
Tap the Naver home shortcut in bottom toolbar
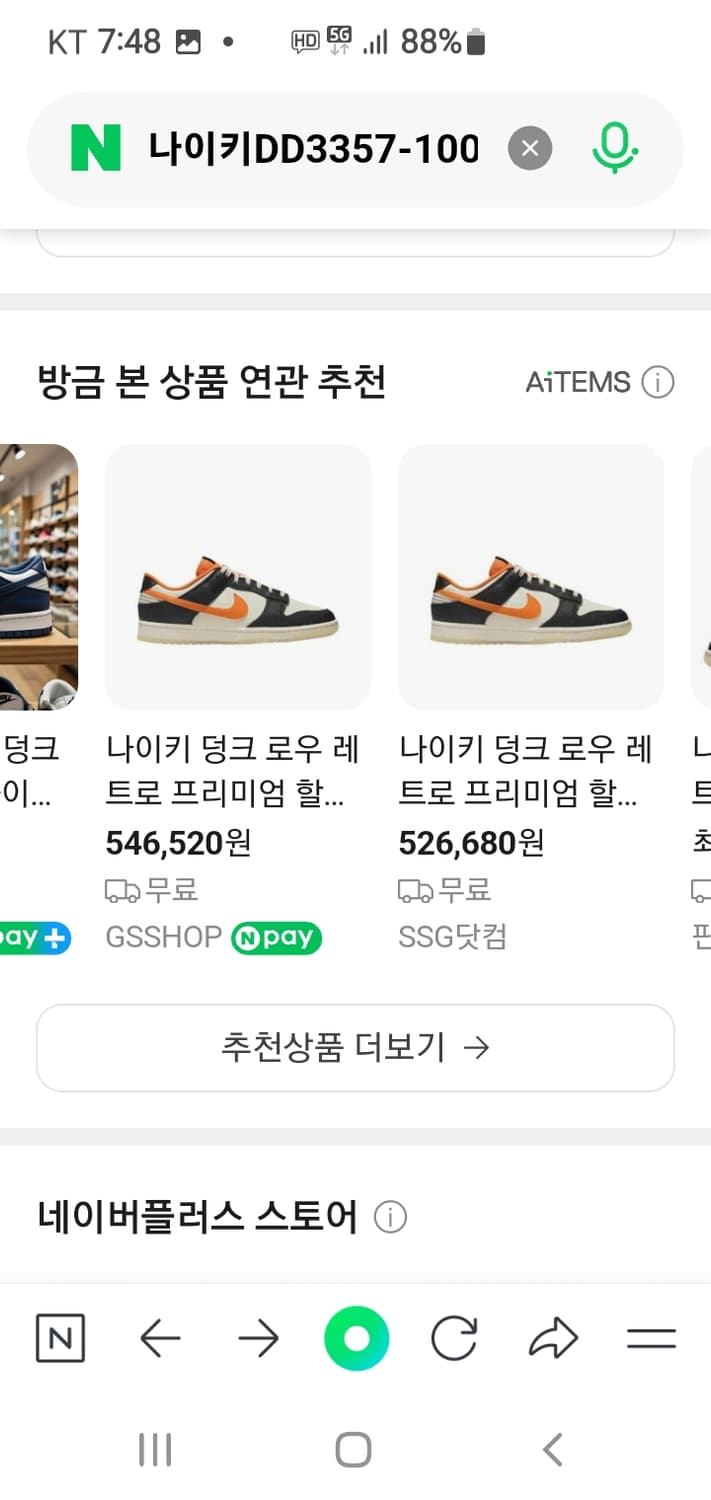pos(60,1338)
